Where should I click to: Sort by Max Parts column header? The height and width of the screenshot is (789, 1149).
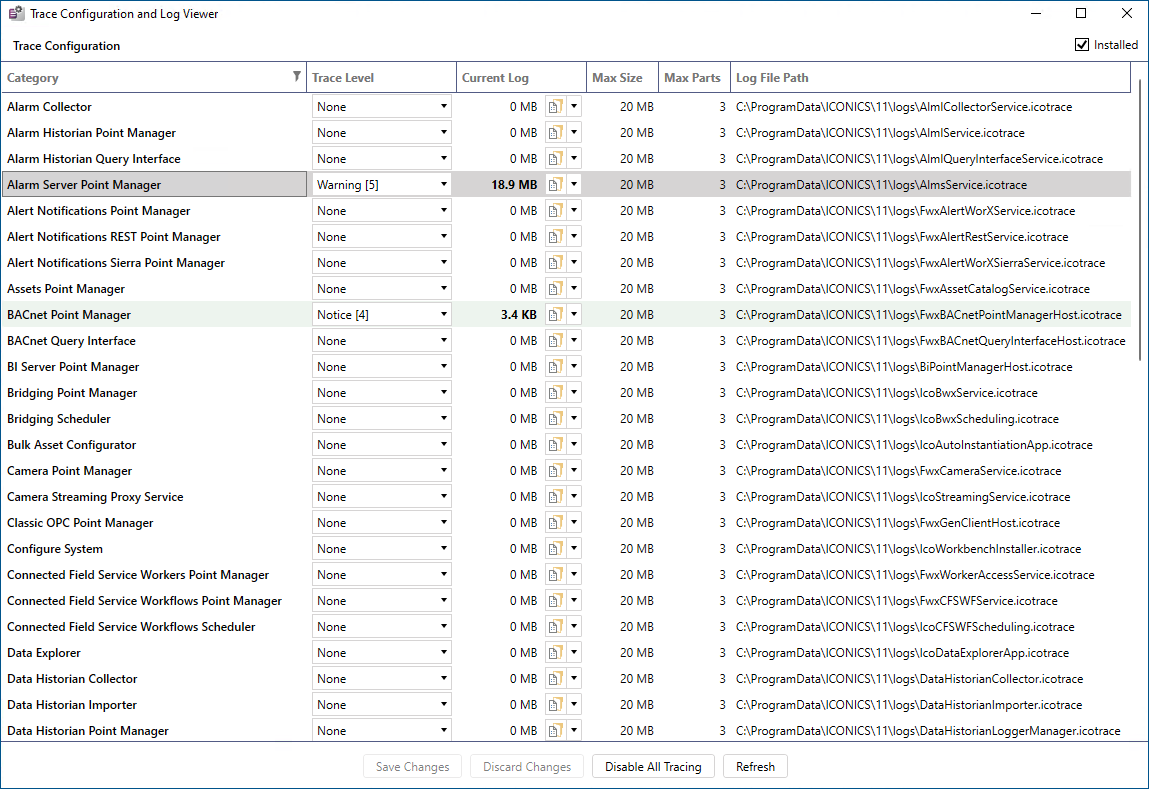click(x=692, y=78)
